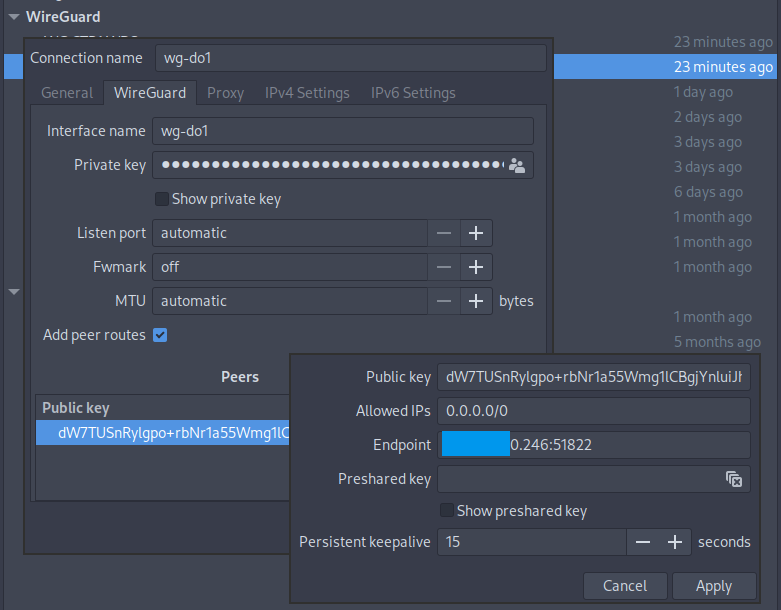
Task: Select the WireGuard tab
Action: click(150, 93)
